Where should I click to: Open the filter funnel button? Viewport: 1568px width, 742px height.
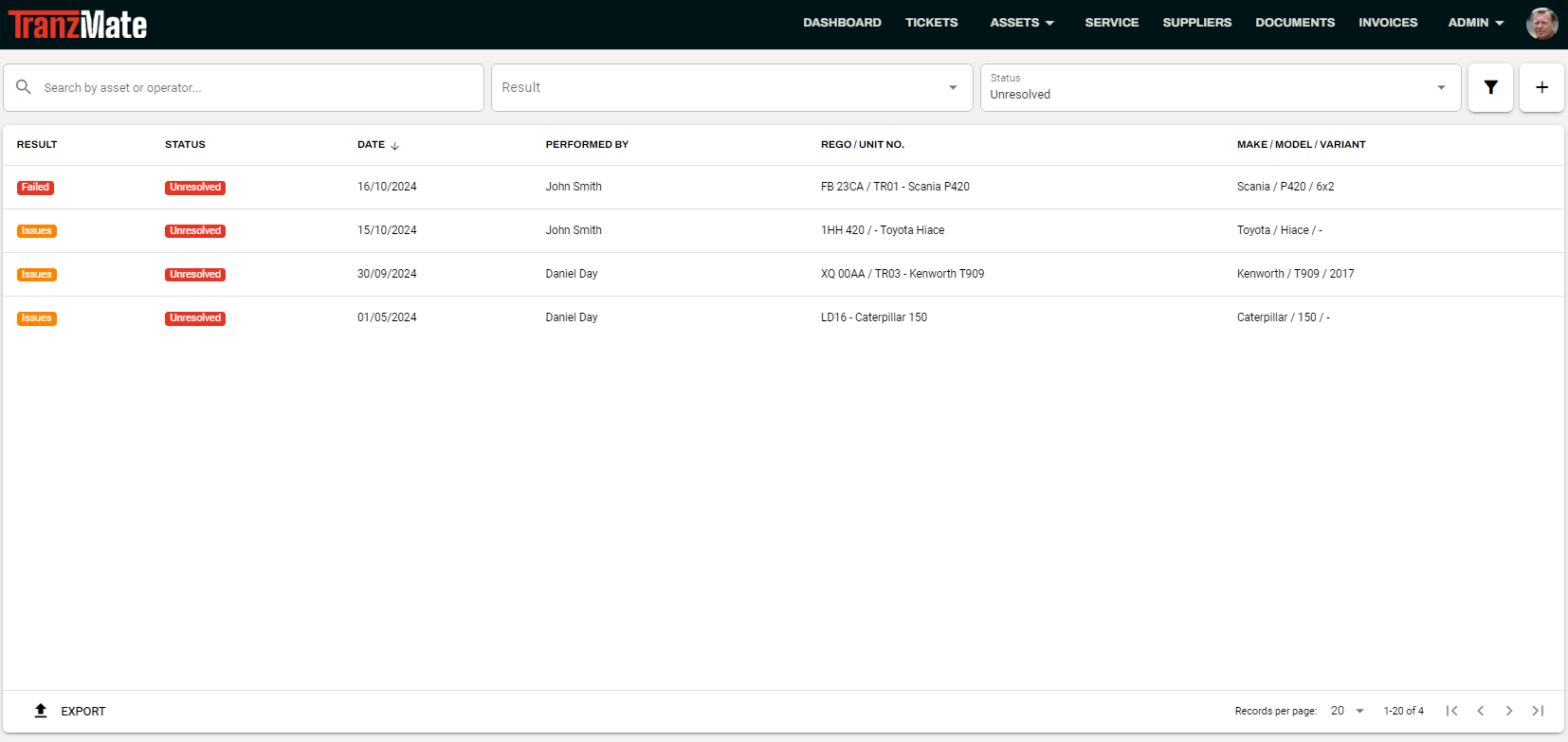pos(1490,87)
